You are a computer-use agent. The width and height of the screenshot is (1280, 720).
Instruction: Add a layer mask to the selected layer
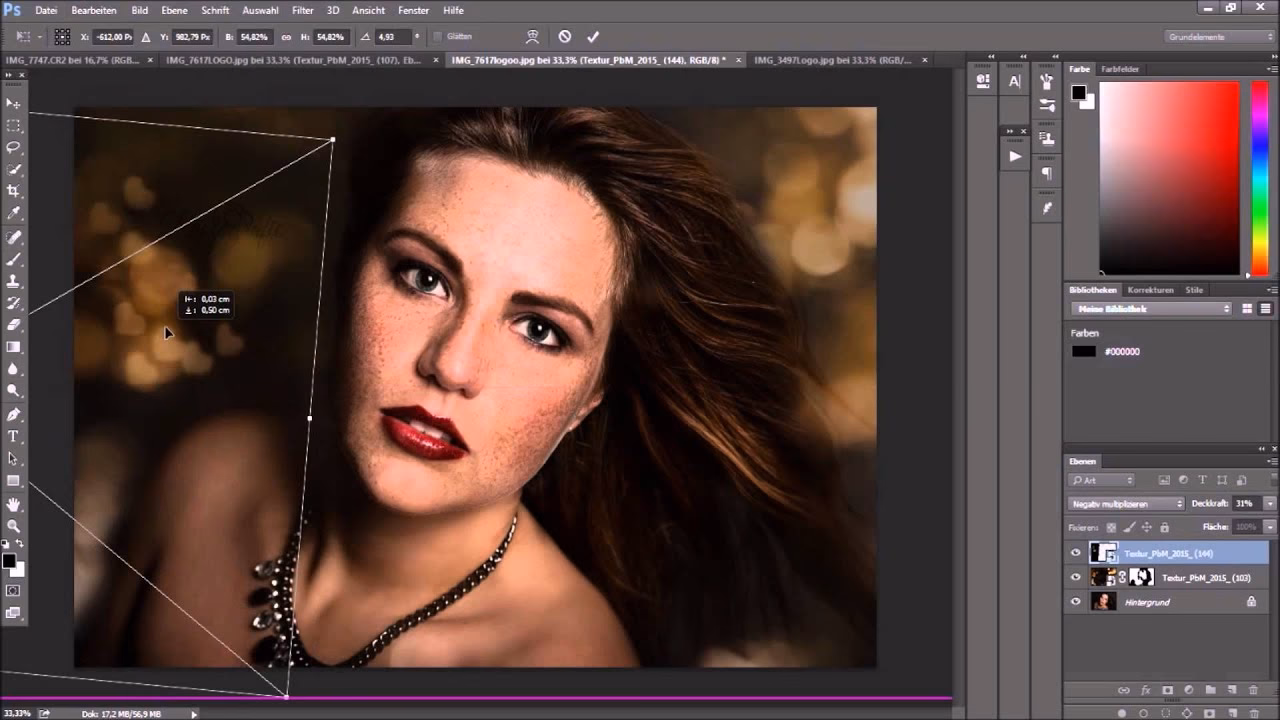click(1167, 690)
